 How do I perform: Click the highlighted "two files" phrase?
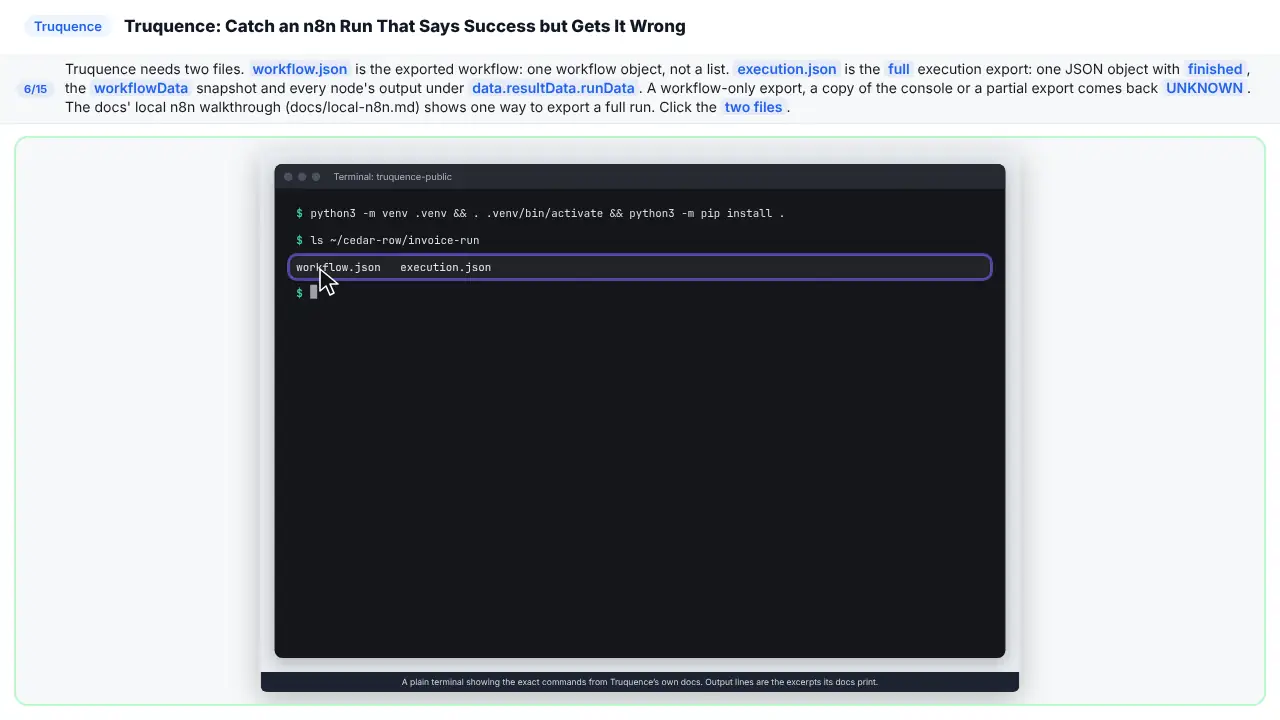click(753, 107)
